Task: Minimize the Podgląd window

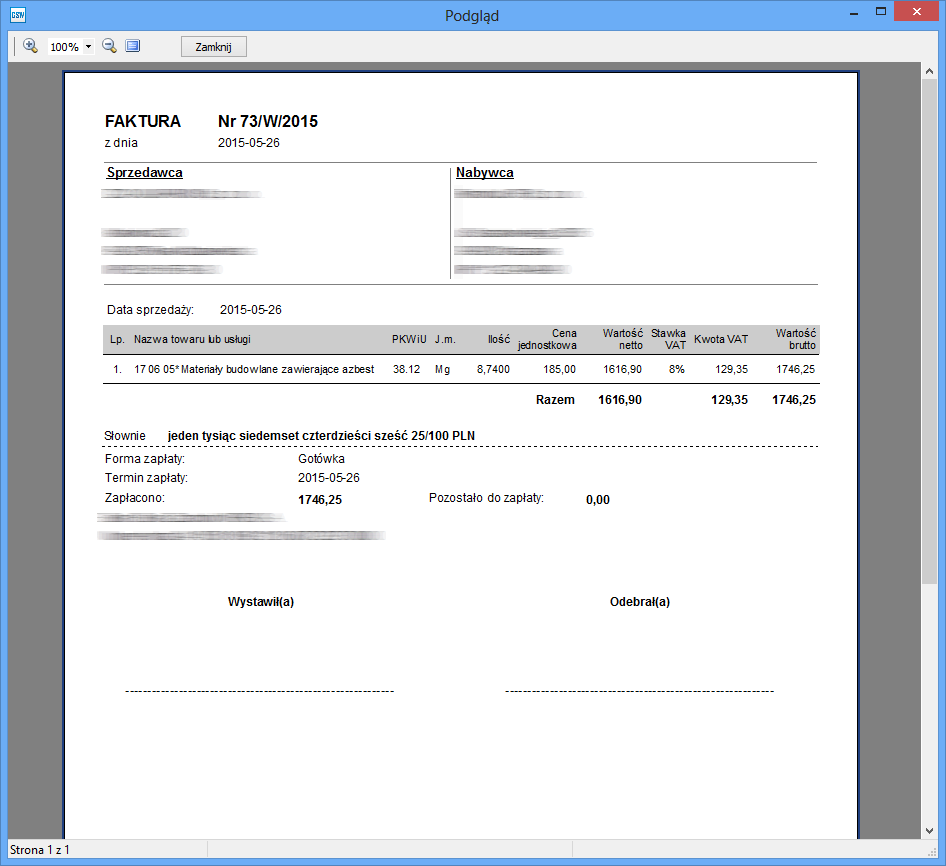Action: tap(853, 12)
